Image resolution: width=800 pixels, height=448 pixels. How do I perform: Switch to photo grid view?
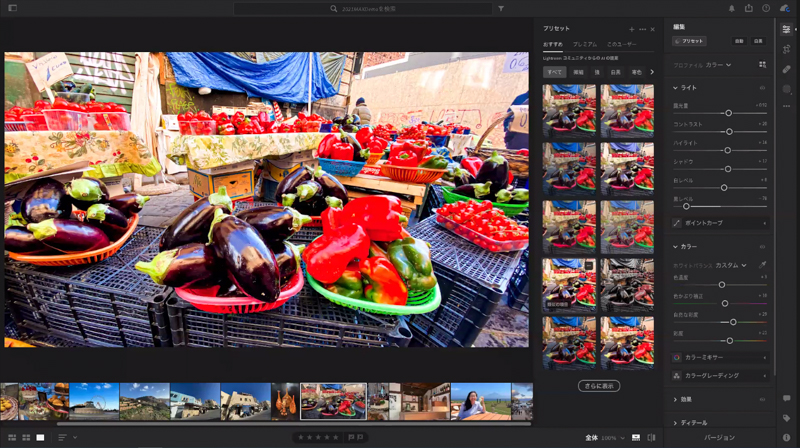tap(12, 437)
